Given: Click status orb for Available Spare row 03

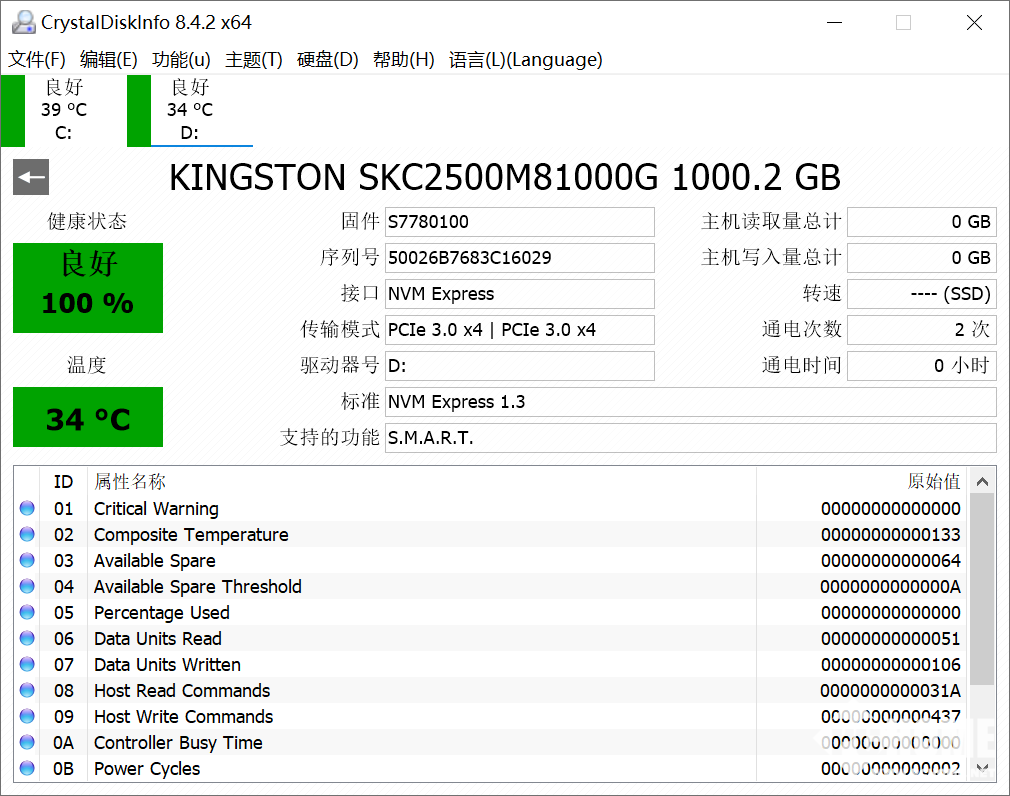Looking at the screenshot, I should (x=27, y=560).
